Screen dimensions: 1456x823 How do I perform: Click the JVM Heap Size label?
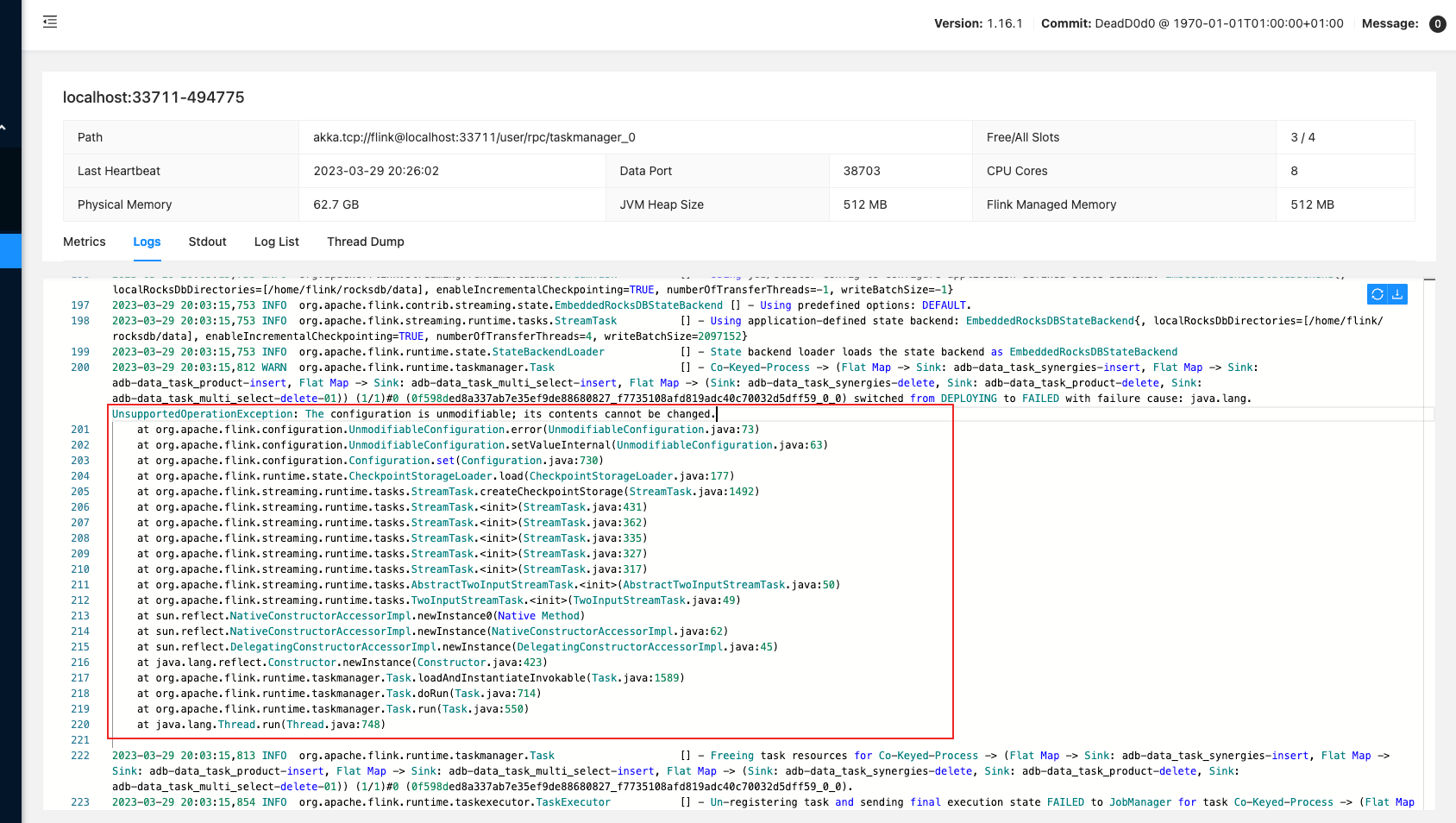click(x=662, y=204)
